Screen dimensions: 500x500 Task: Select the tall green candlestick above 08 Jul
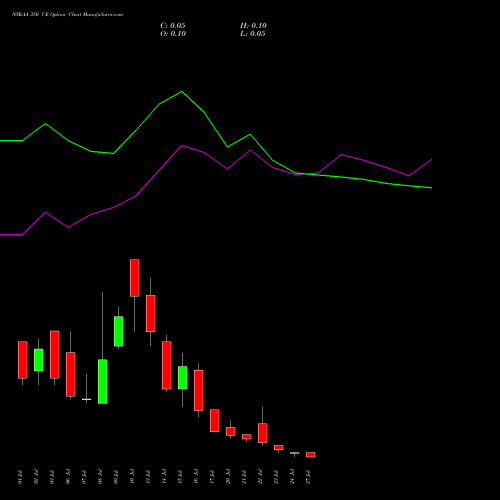103,382
